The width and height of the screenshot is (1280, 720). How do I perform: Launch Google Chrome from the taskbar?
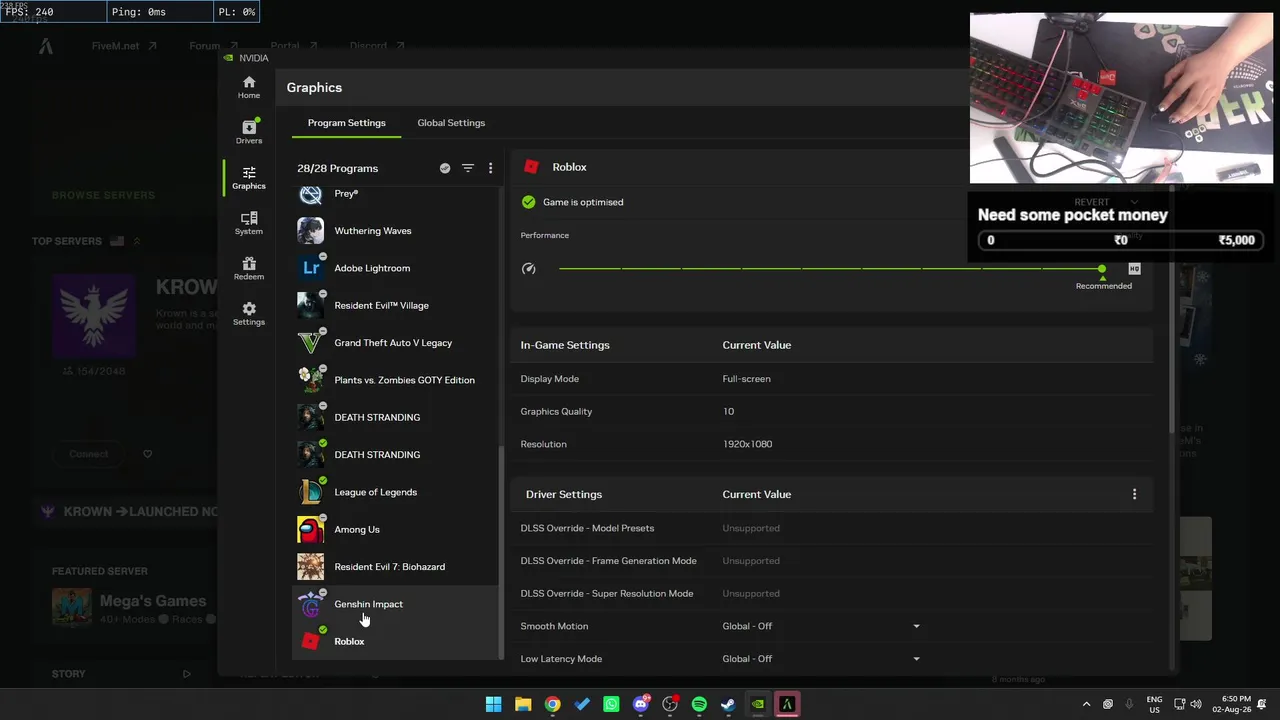(x=552, y=704)
